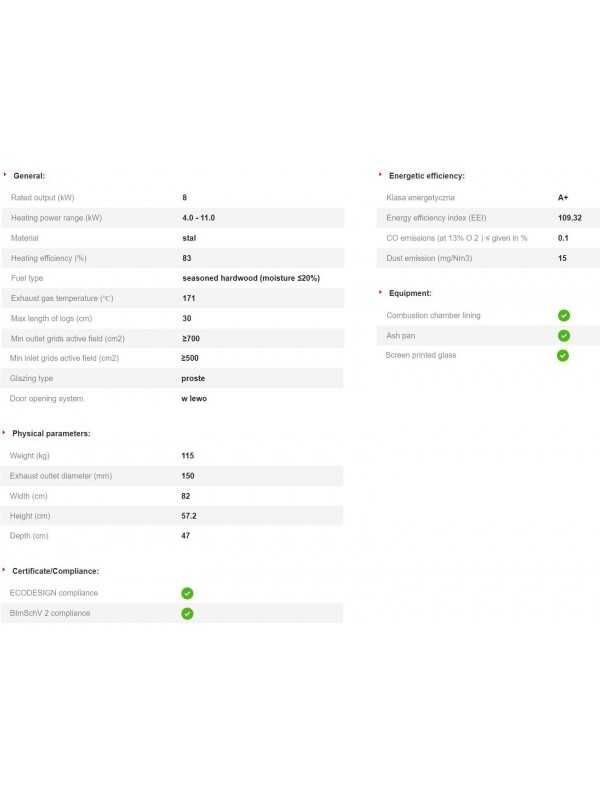Collapse the General section arrow
600x800 pixels.
[x=5, y=175]
